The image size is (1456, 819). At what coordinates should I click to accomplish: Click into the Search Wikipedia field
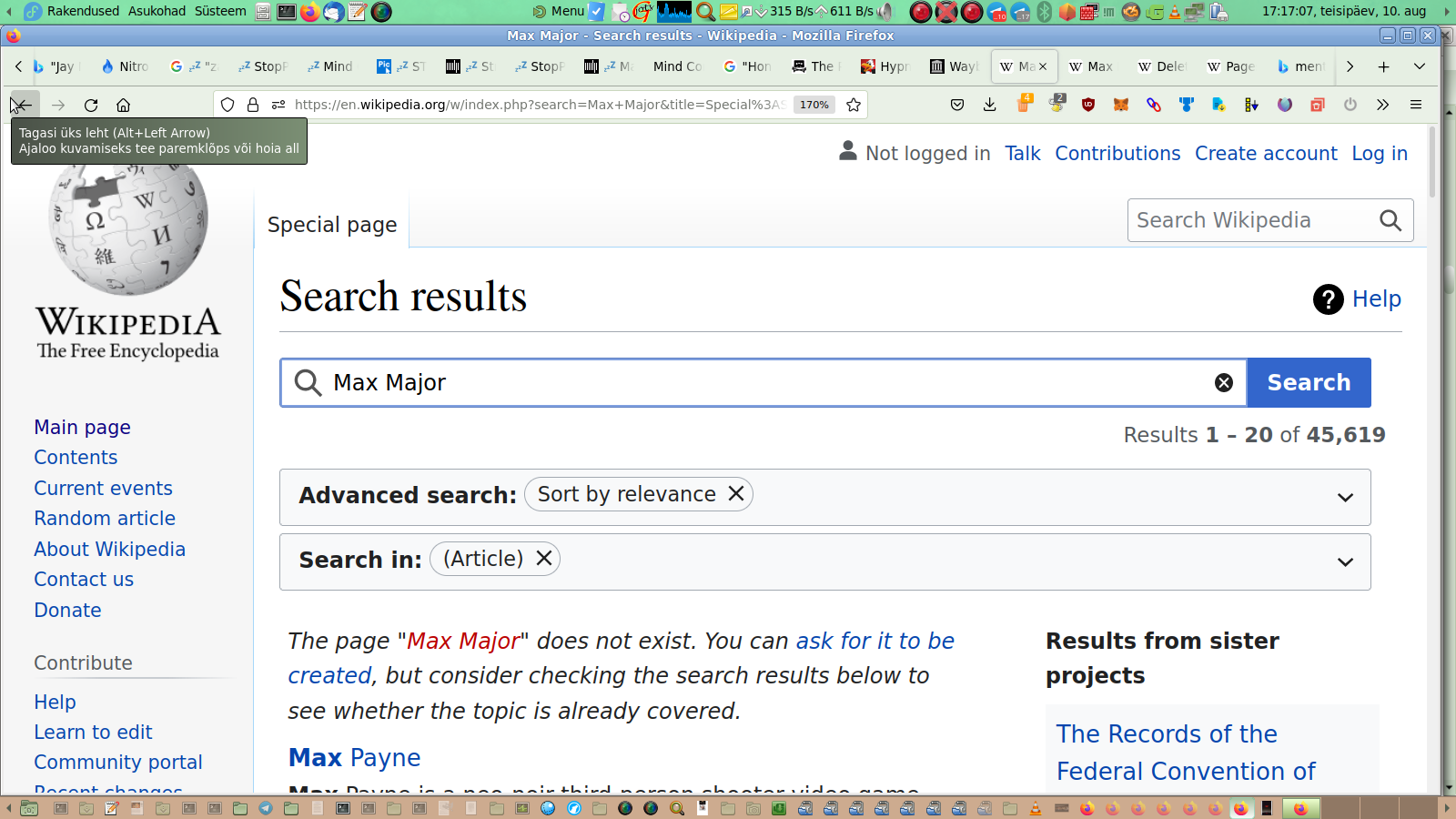(x=1251, y=220)
